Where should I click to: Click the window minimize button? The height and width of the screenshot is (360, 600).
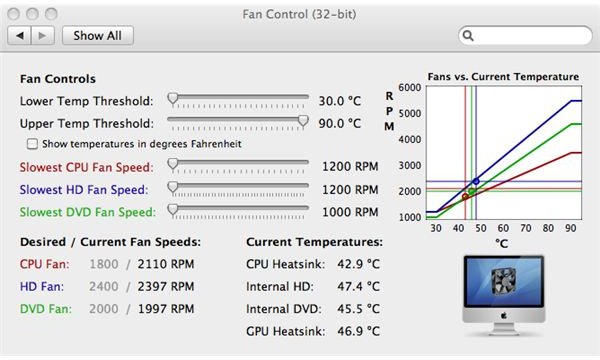(32, 14)
